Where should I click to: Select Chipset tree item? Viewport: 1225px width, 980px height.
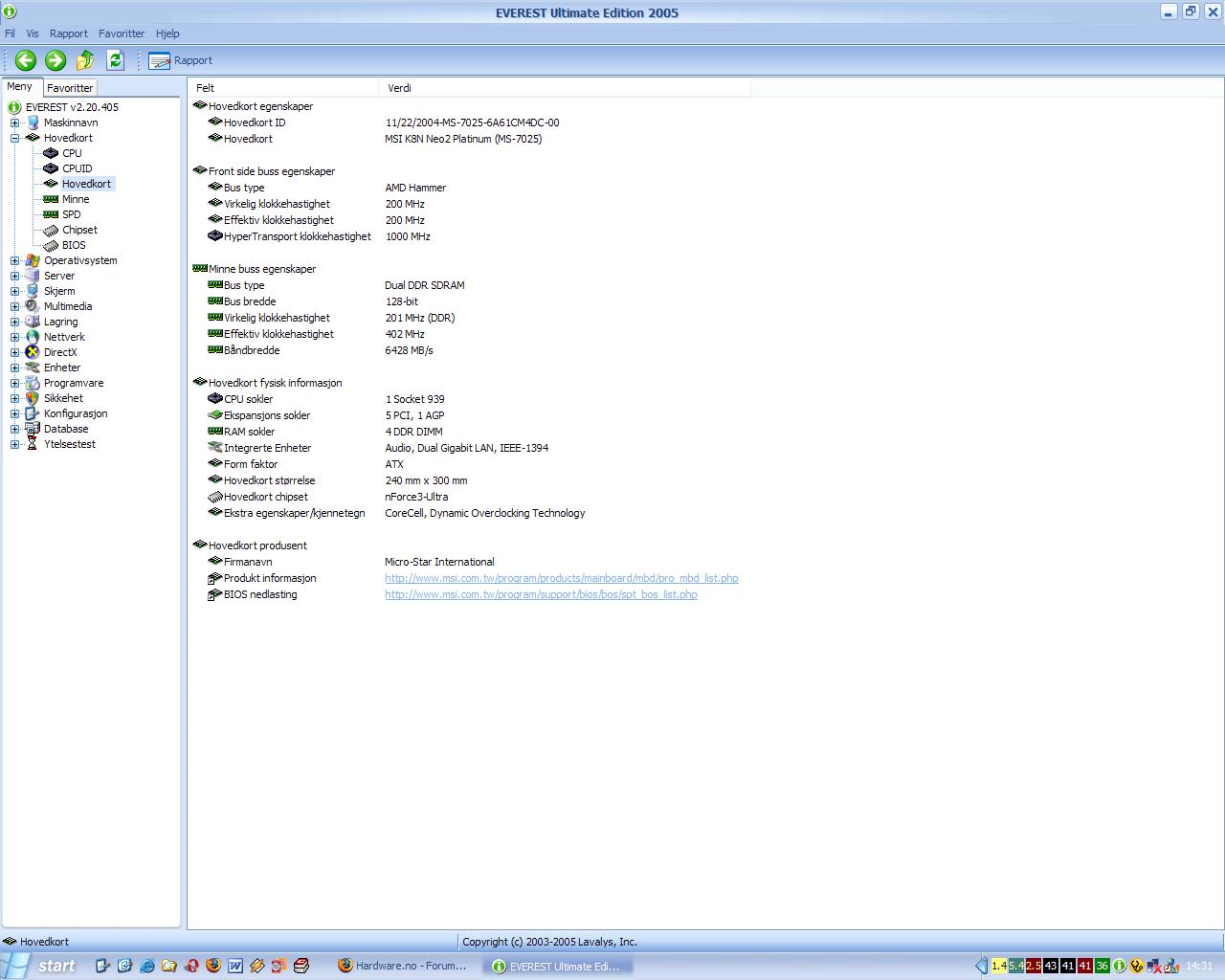pyautogui.click(x=79, y=230)
